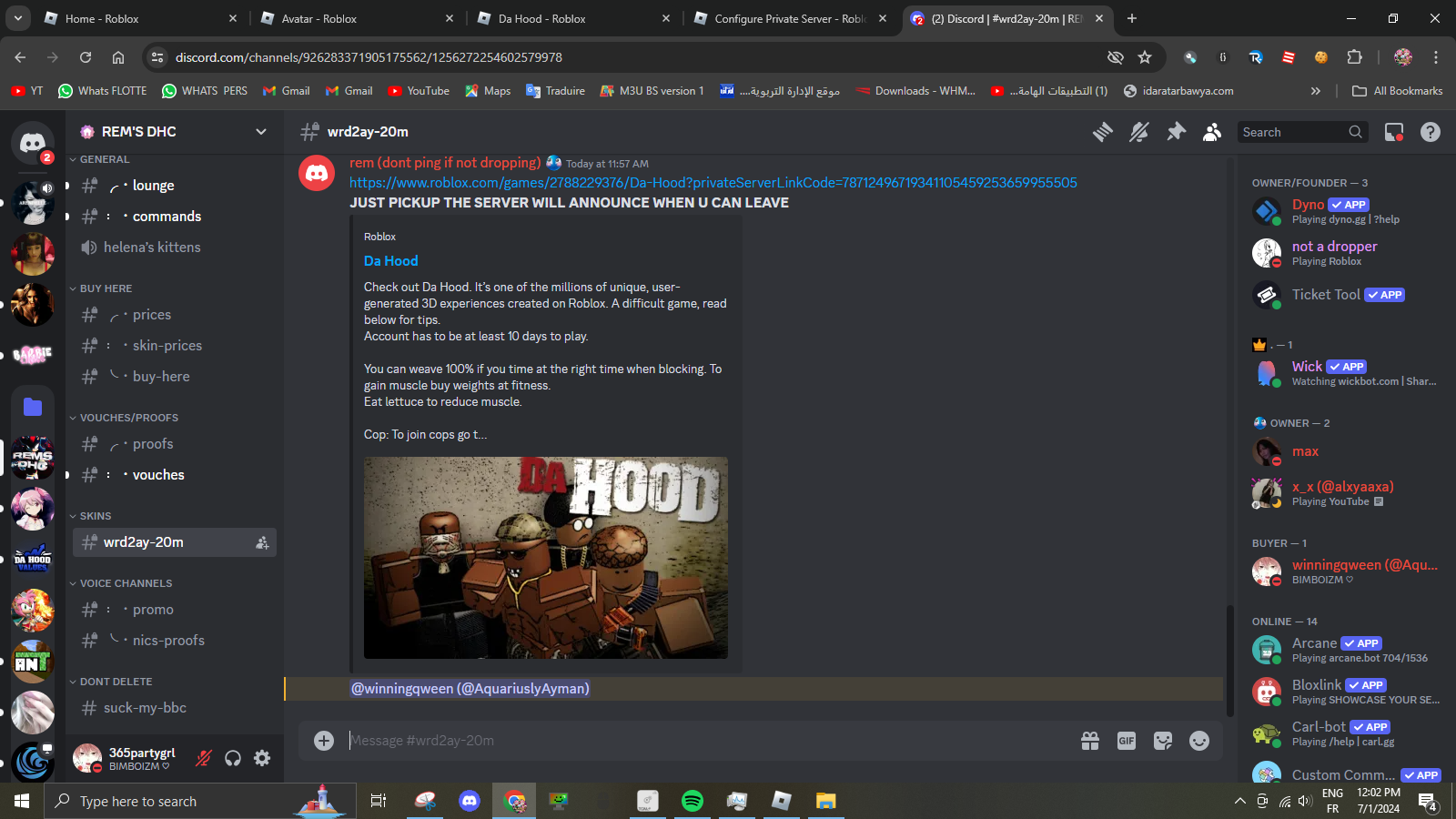Open the commands channel
Viewport: 1456px width, 819px height.
click(x=175, y=217)
